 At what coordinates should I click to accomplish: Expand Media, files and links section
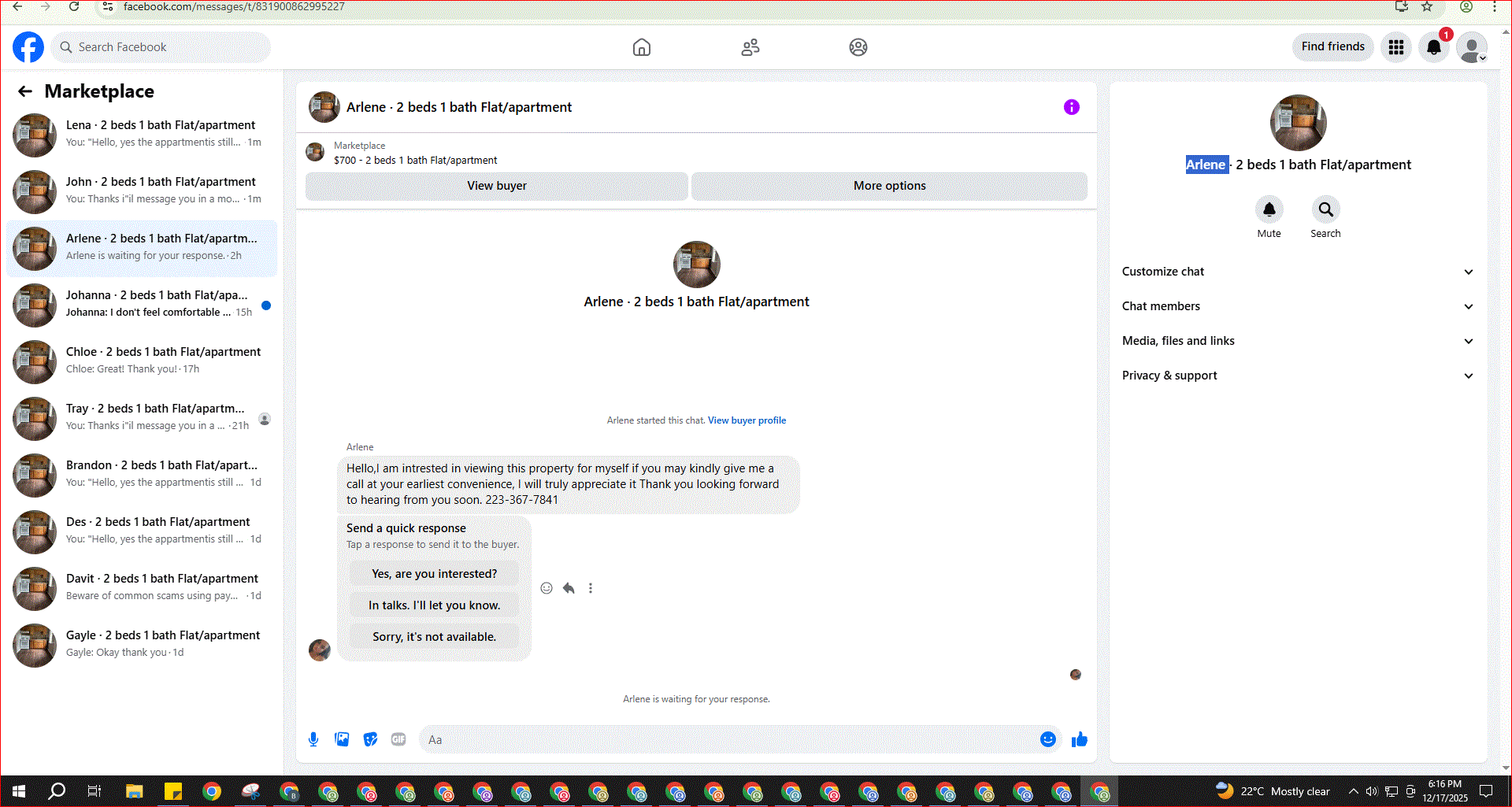[x=1298, y=341]
